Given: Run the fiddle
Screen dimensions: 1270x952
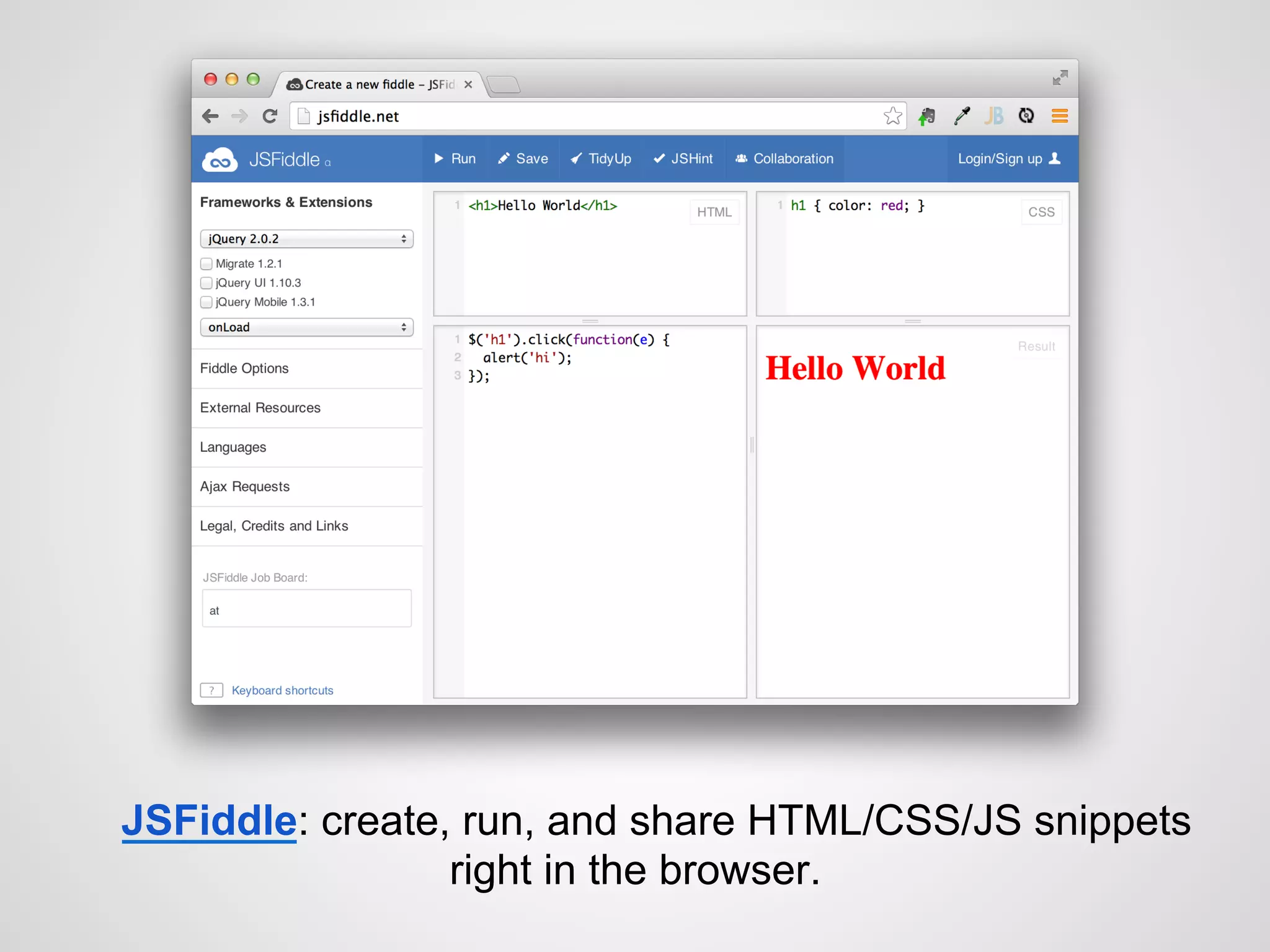Looking at the screenshot, I should 455,159.
